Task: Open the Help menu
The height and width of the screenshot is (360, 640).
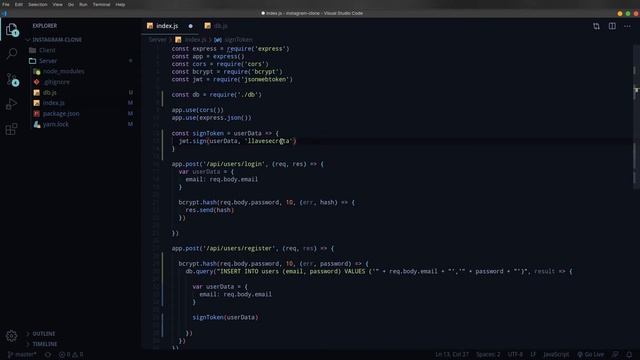Action: pos(120,4)
